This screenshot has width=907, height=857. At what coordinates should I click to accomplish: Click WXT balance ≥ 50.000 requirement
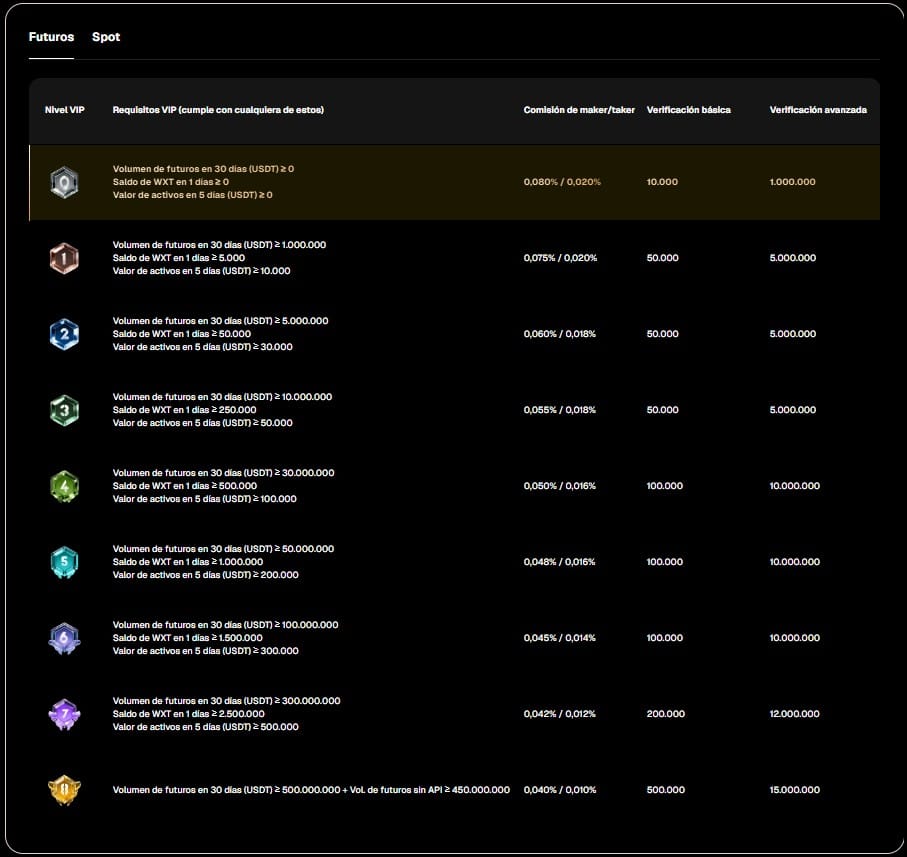click(182, 334)
